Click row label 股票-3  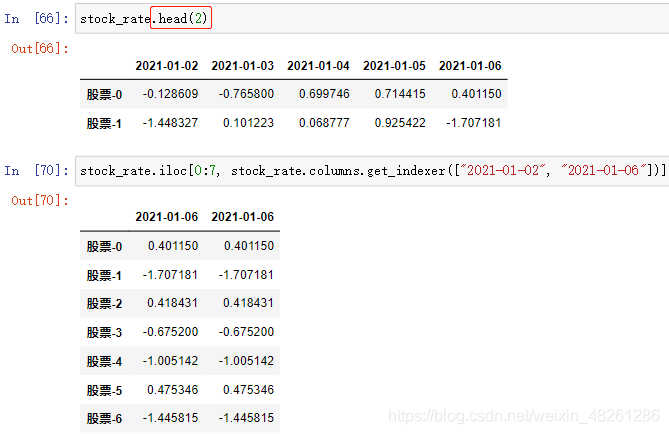click(105, 332)
